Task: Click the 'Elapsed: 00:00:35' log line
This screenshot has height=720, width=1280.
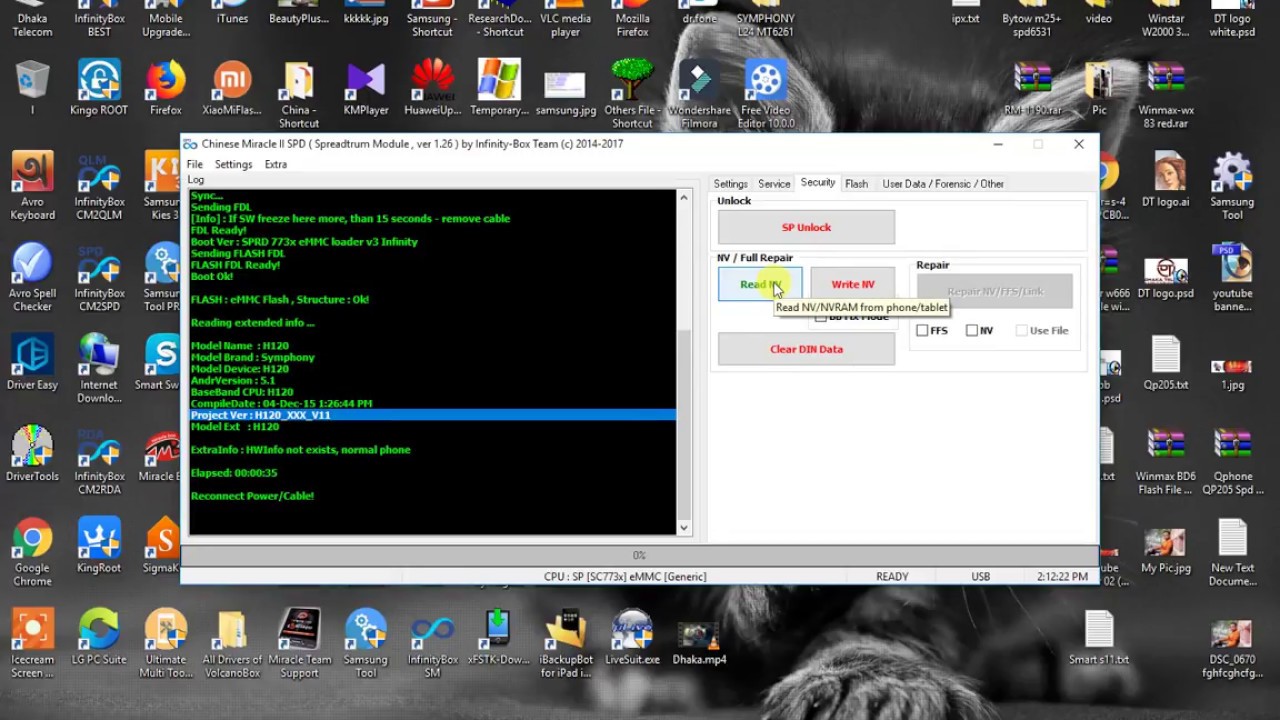Action: [234, 473]
